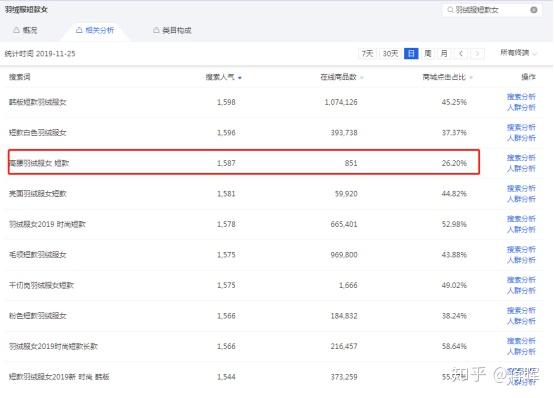Viewport: 554px width, 398px height.
Task: Click the 1,544 search popularity cell
Action: coord(226,377)
